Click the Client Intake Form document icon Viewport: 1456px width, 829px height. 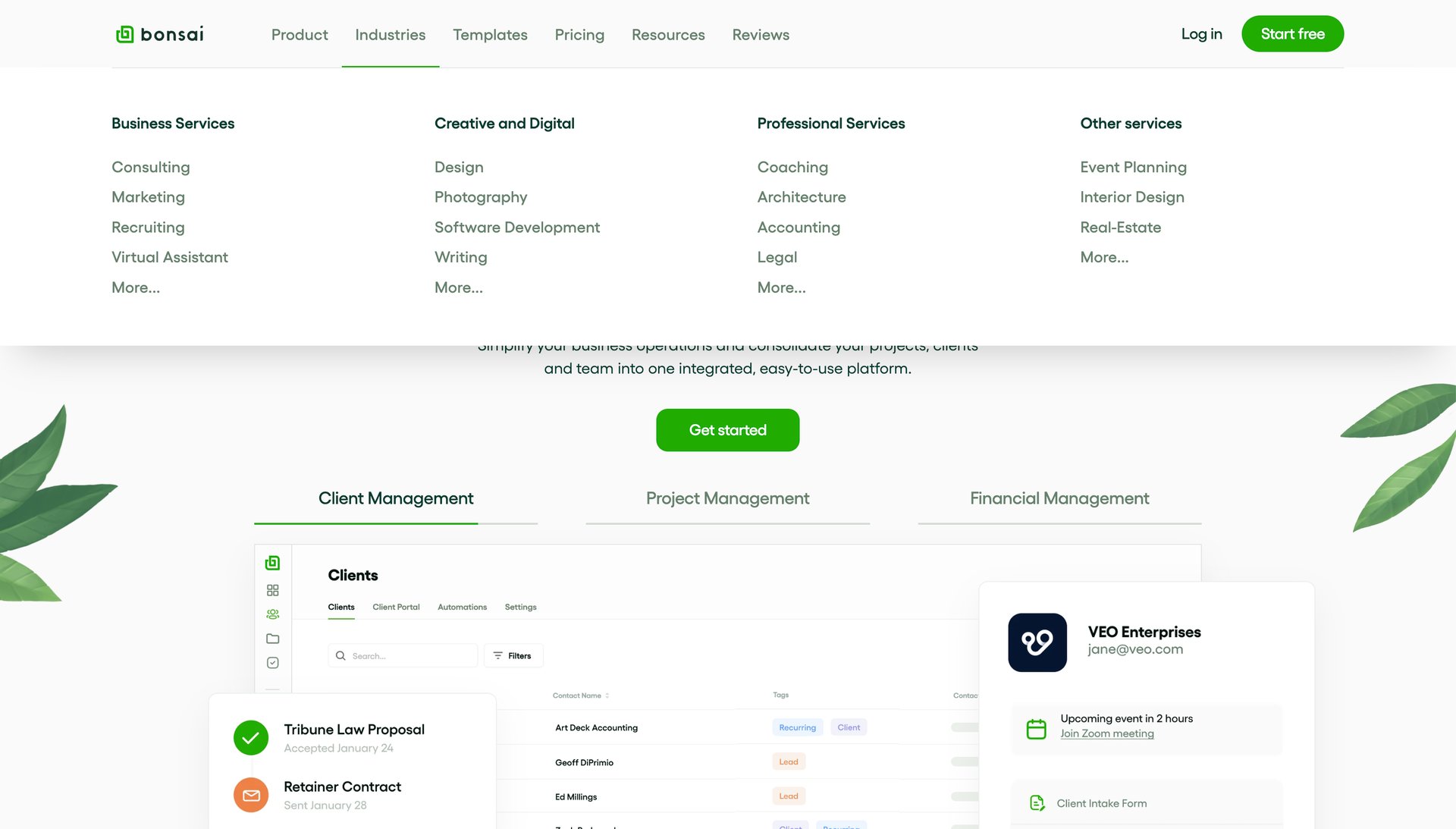(1037, 802)
